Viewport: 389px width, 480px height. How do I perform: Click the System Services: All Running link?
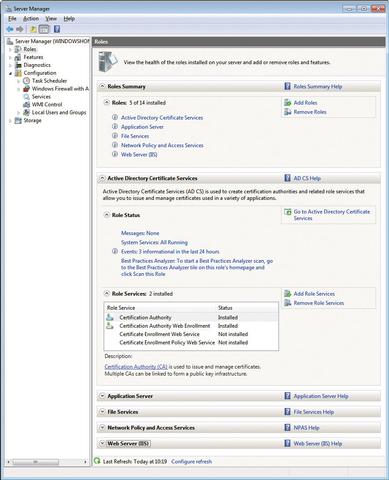click(x=154, y=242)
